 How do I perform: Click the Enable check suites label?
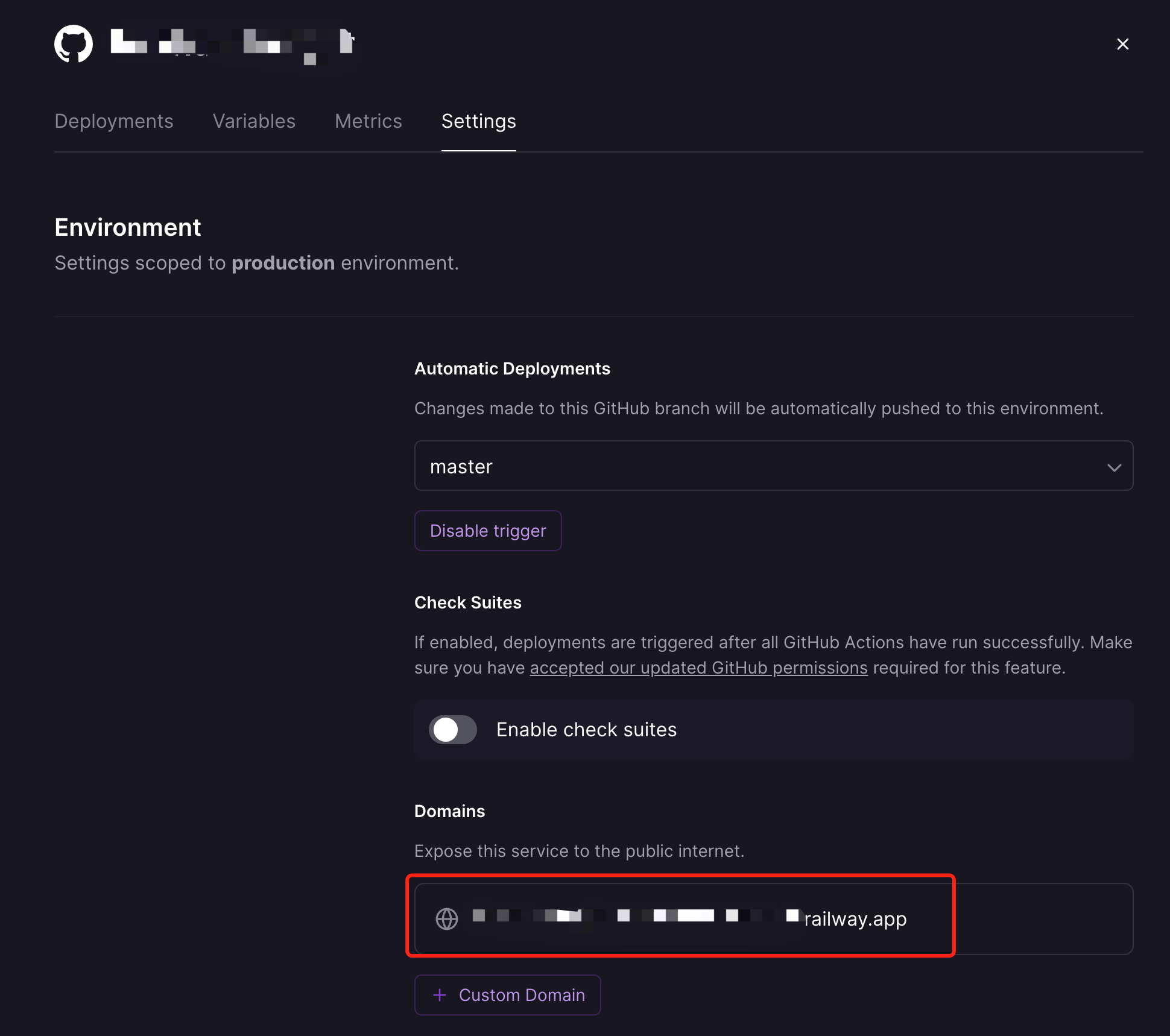point(586,730)
